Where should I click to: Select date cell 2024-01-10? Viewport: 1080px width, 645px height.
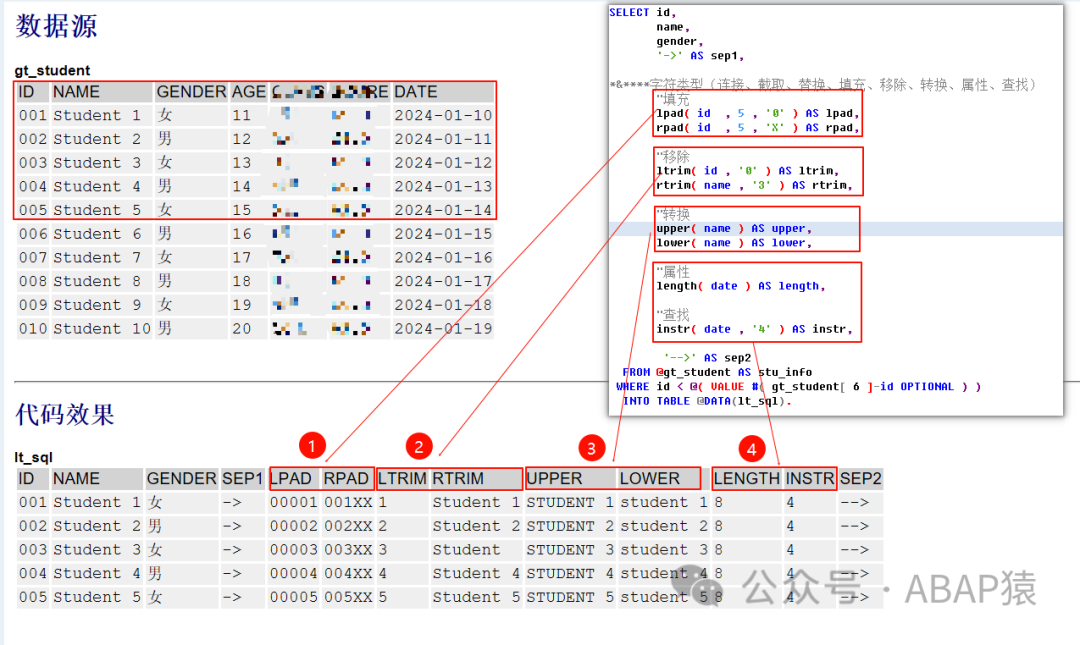(x=443, y=115)
